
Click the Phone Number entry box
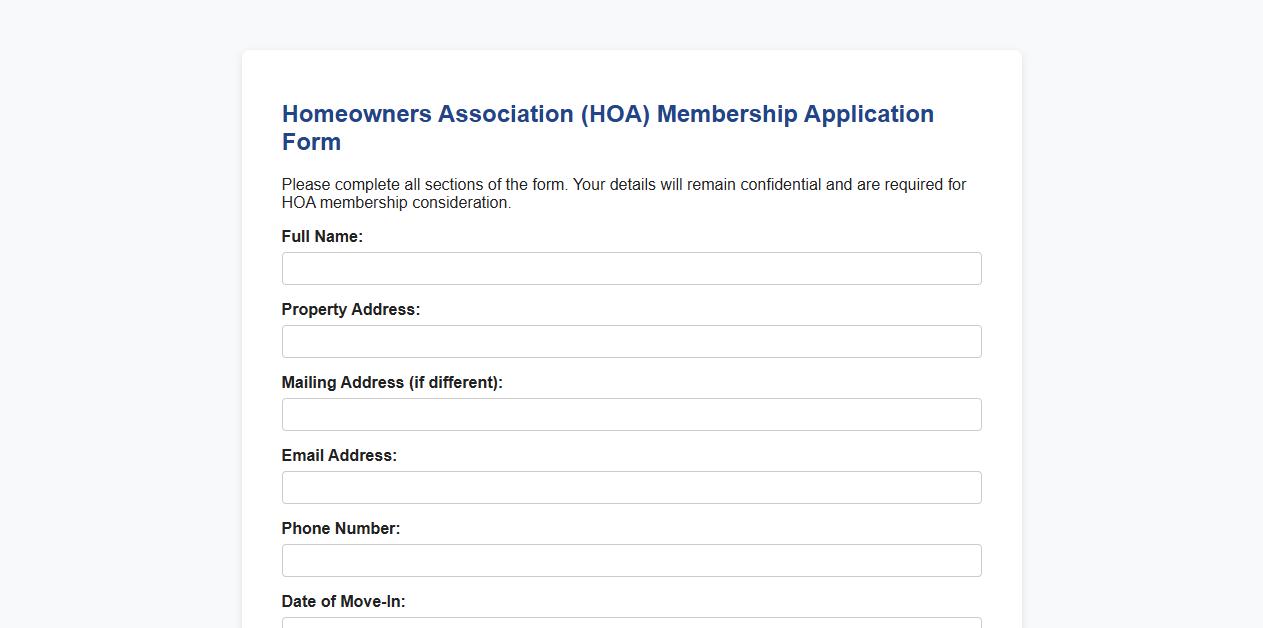coord(631,560)
